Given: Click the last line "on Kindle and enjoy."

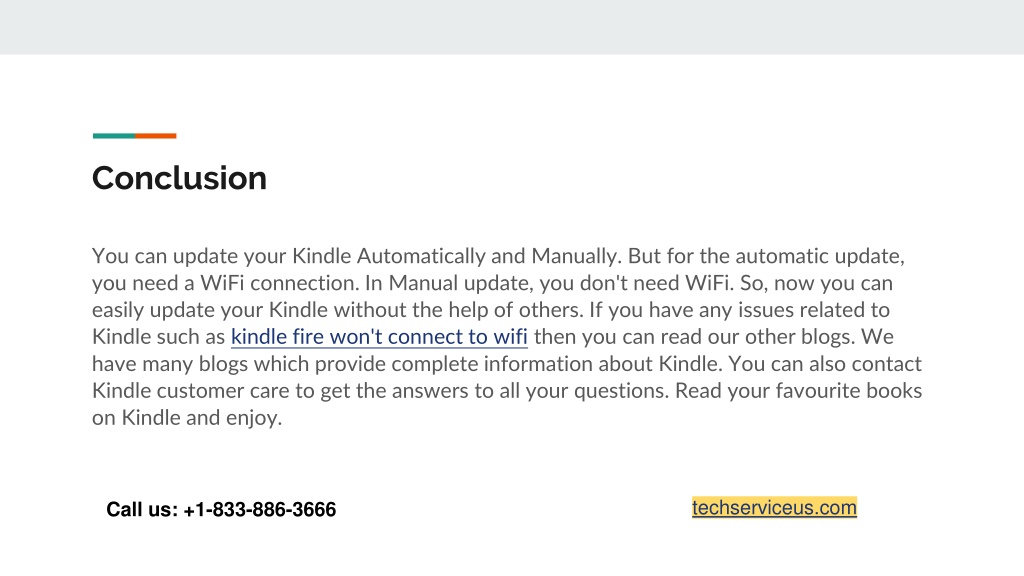Looking at the screenshot, I should [187, 418].
